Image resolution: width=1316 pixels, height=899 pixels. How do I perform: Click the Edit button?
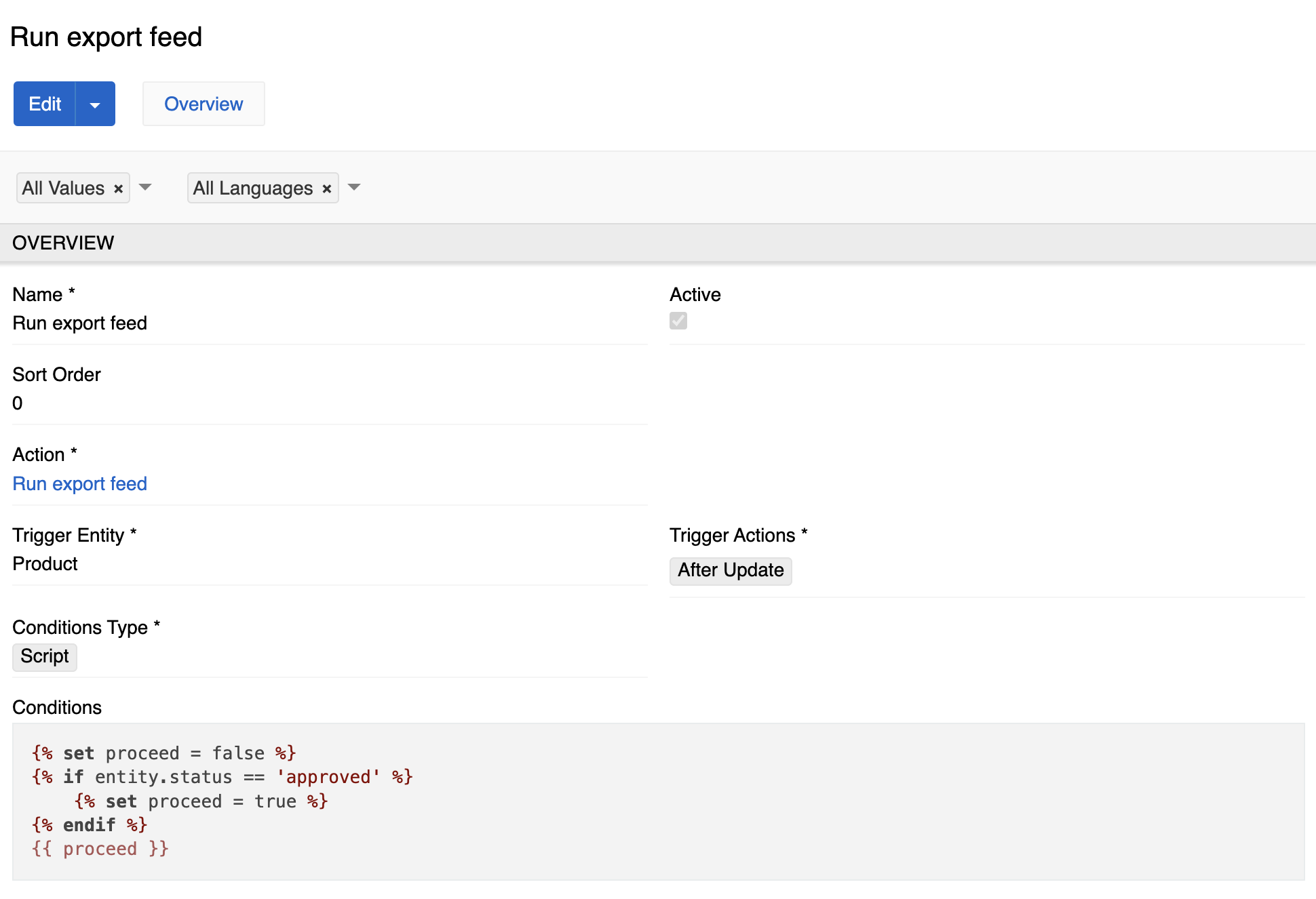pyautogui.click(x=45, y=104)
